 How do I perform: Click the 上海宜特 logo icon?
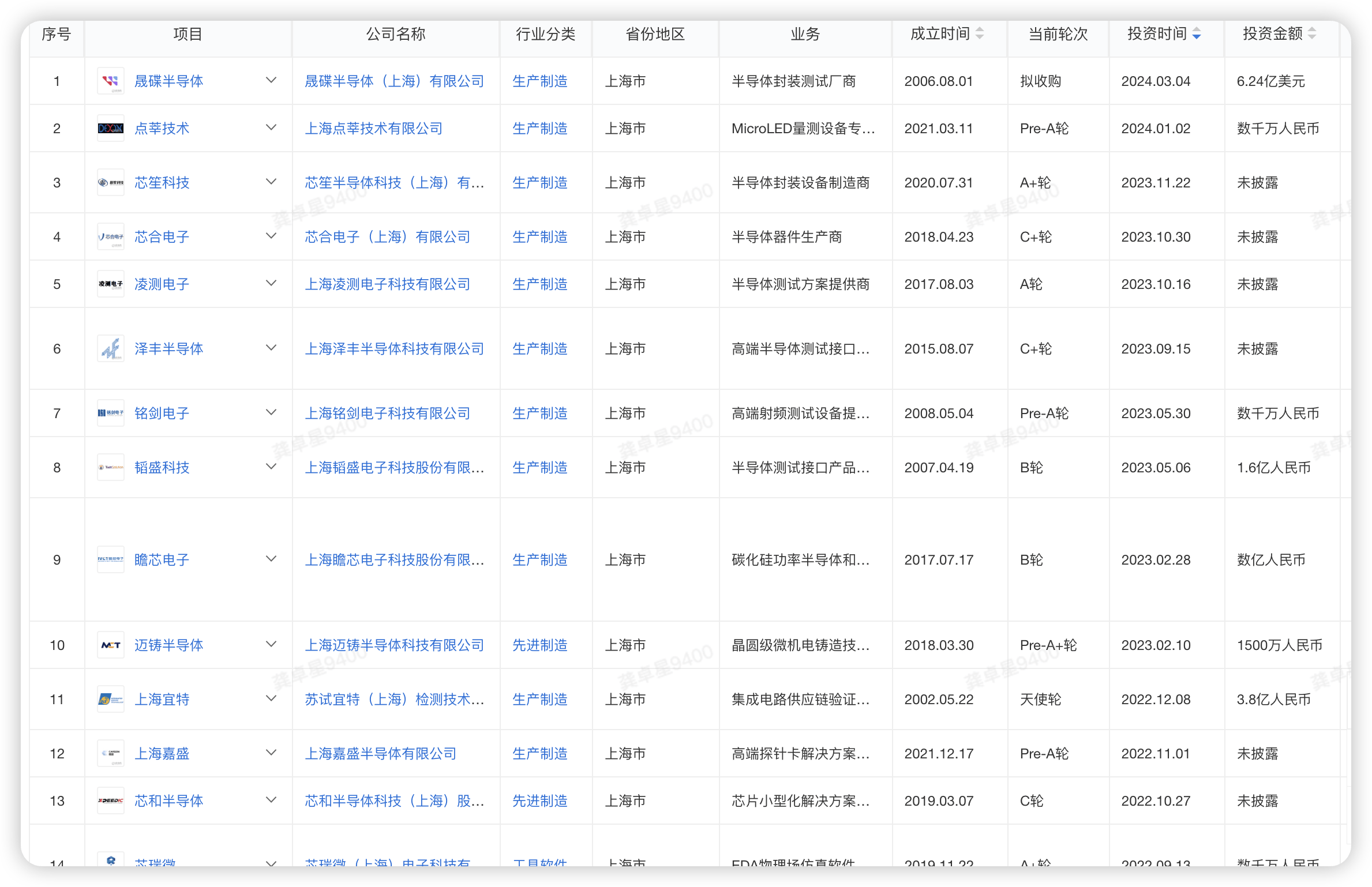[110, 699]
